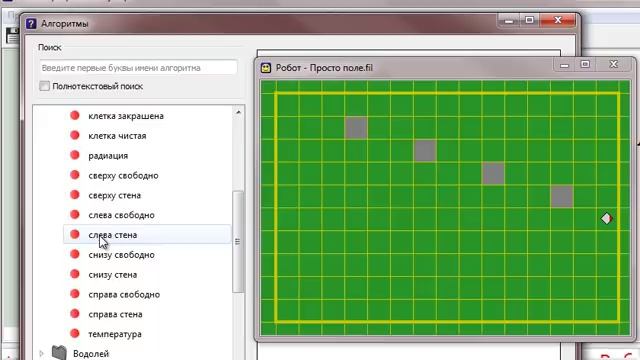Screen dimensions: 640x360
Task: Minimize the Алгоритмы dialog window
Action: [x=509, y=21]
